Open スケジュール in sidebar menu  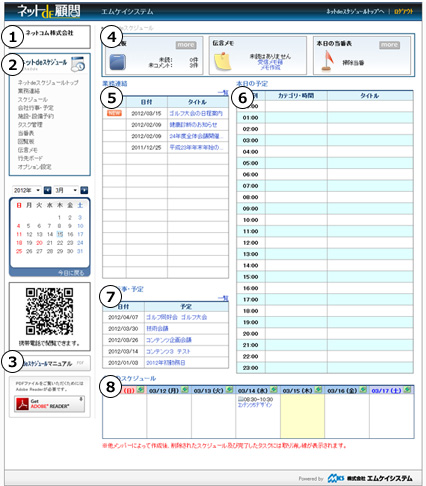(33, 99)
